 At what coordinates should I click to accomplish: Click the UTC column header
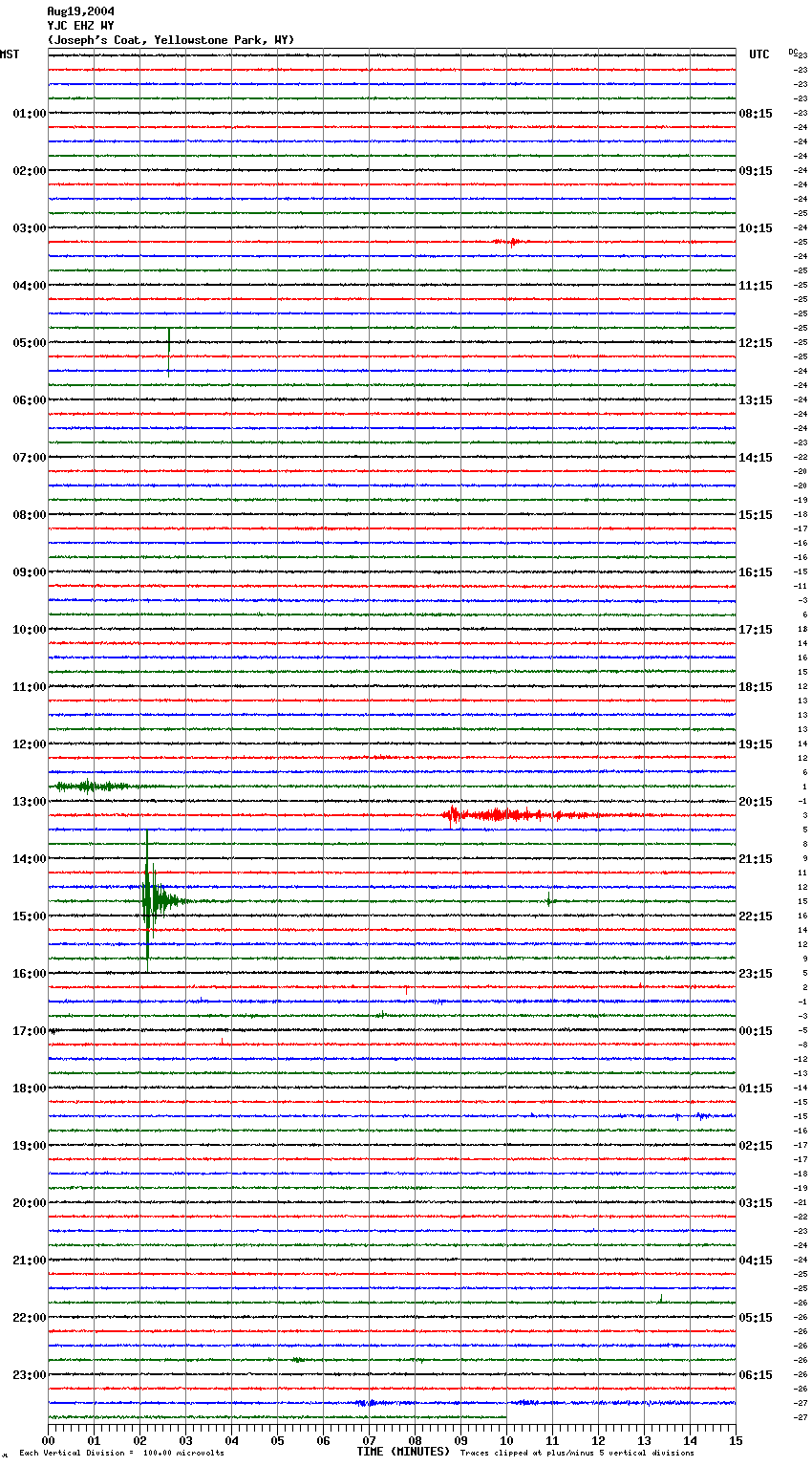click(x=759, y=54)
